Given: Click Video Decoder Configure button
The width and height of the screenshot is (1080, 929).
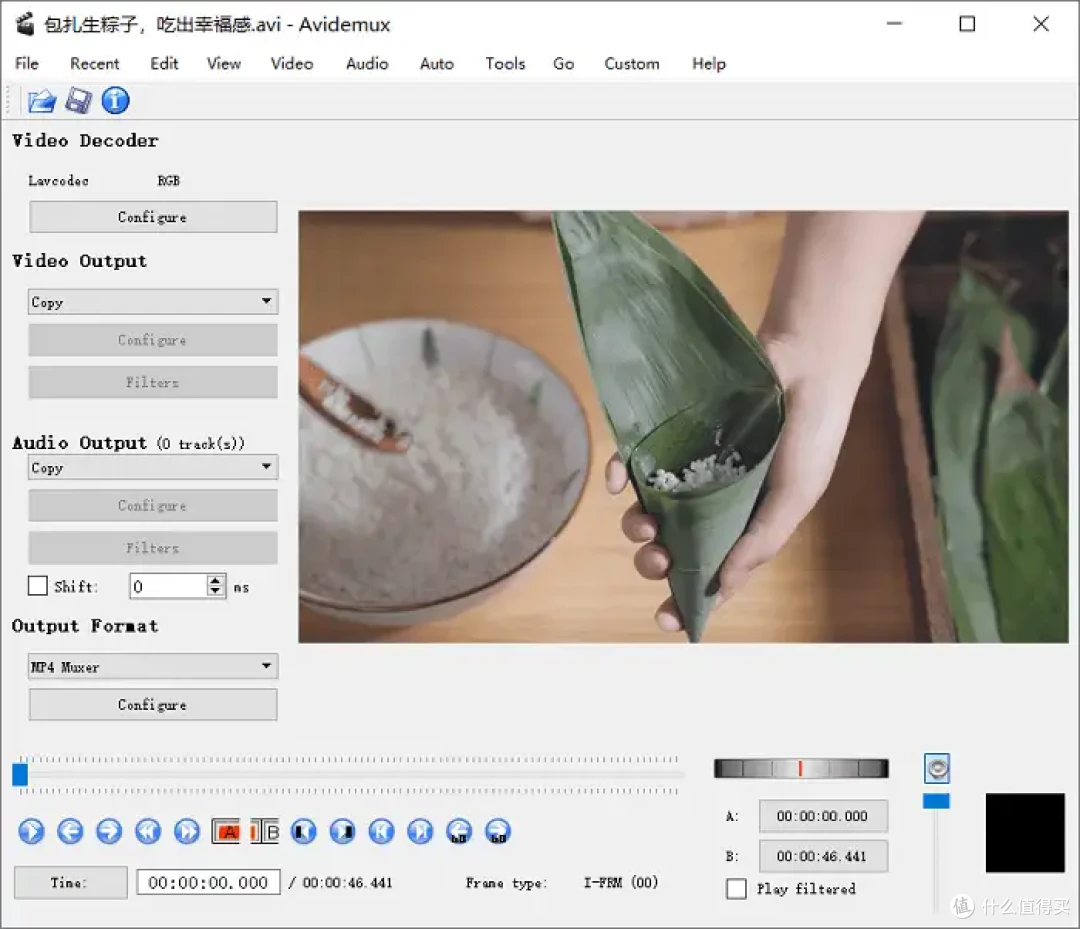Looking at the screenshot, I should click(x=153, y=217).
